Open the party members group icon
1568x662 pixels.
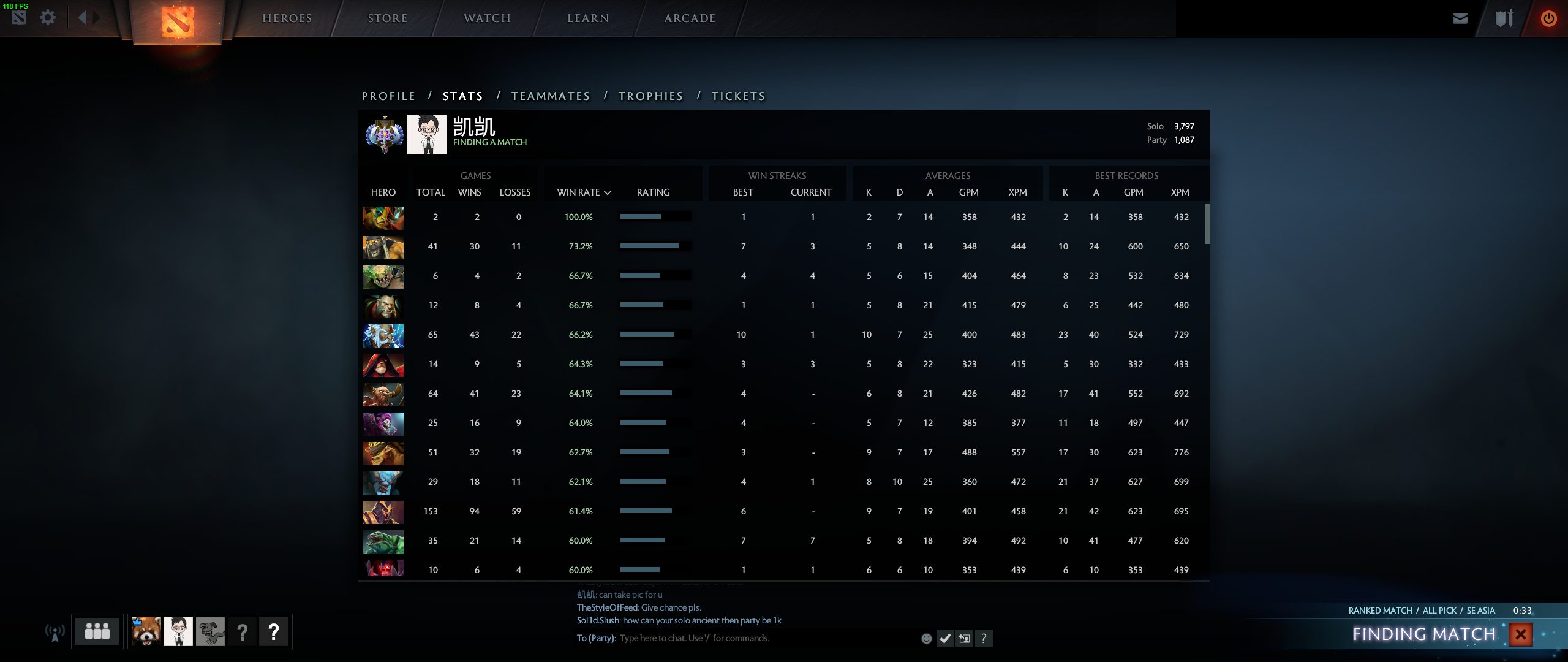point(97,631)
